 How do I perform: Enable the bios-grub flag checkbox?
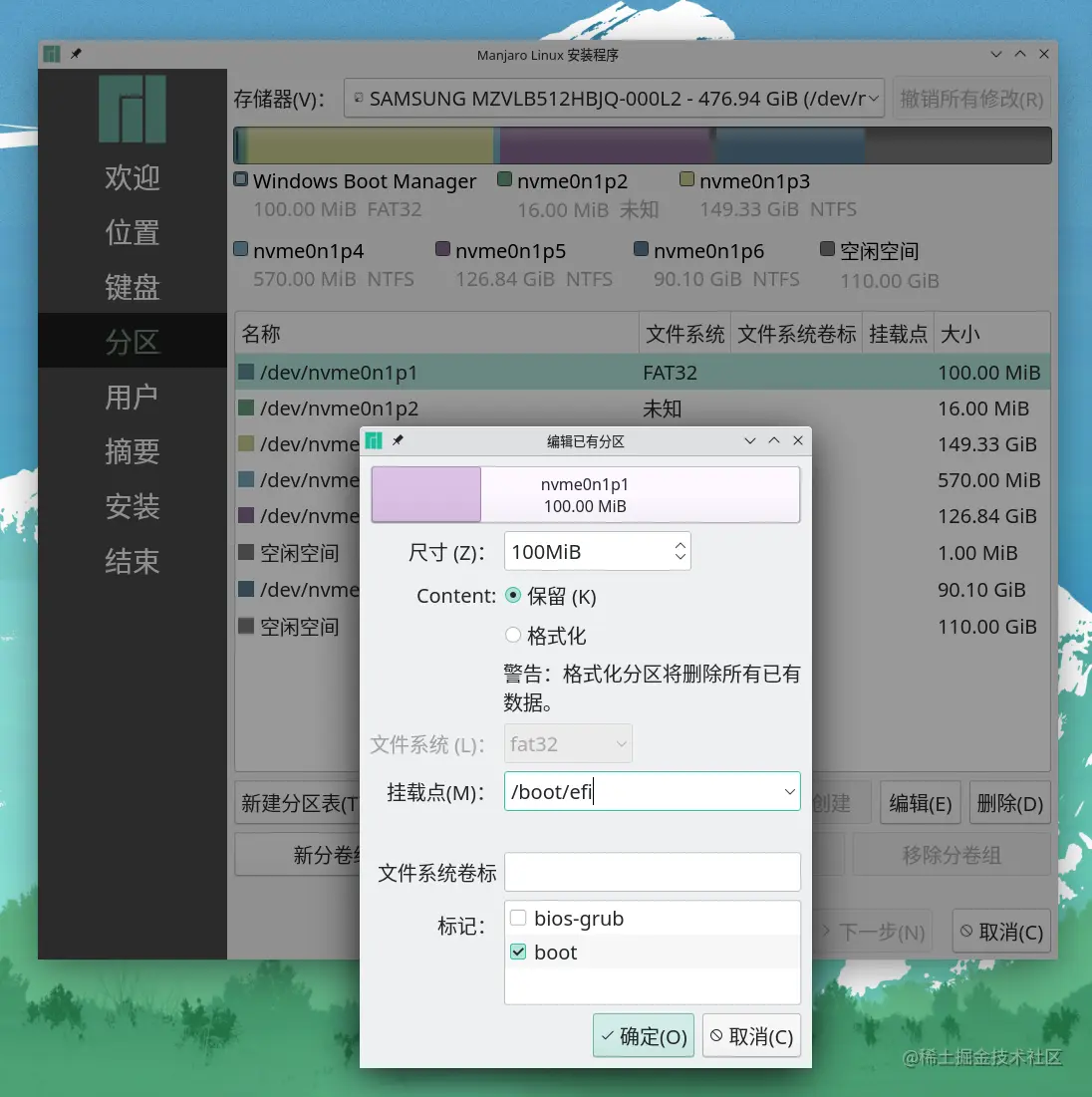pyautogui.click(x=518, y=918)
